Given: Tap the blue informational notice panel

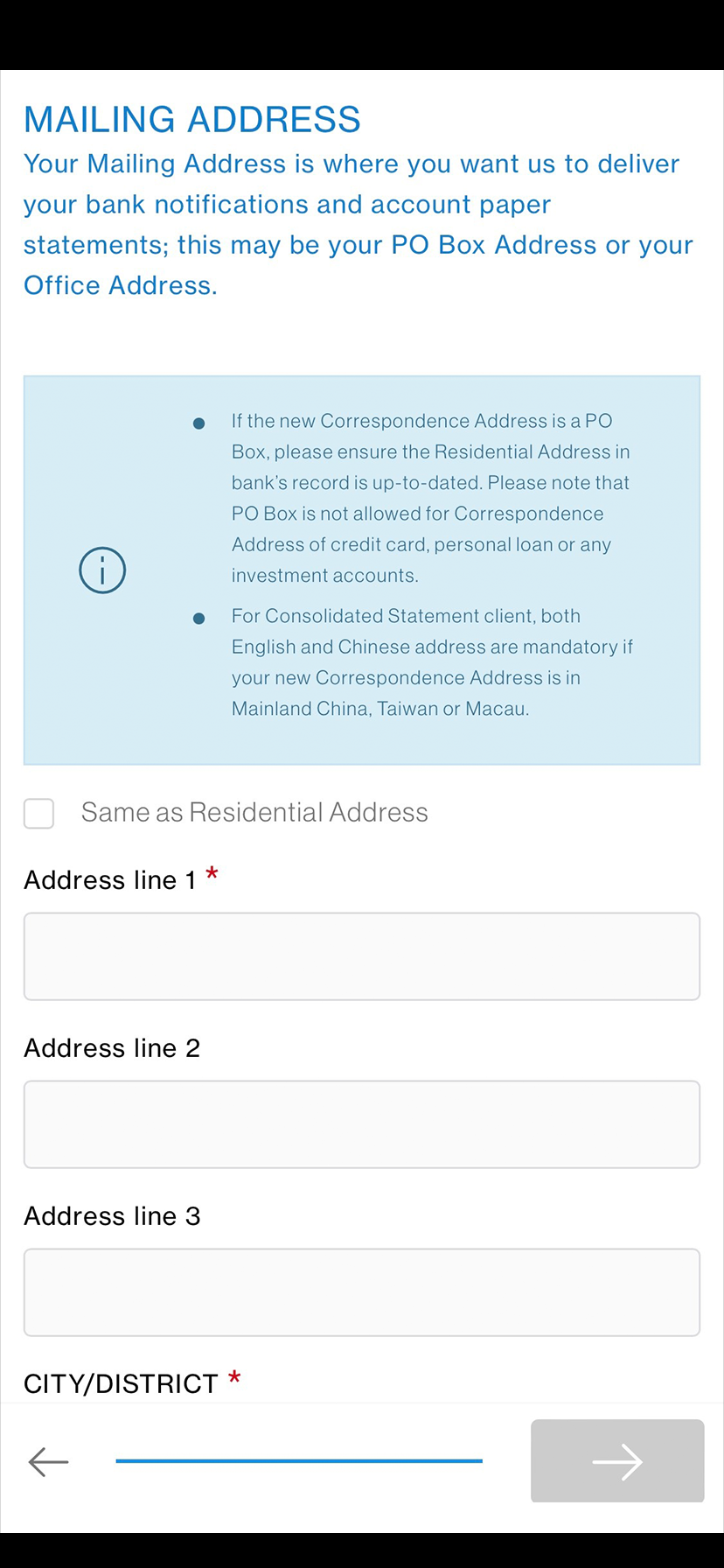Looking at the screenshot, I should [361, 570].
